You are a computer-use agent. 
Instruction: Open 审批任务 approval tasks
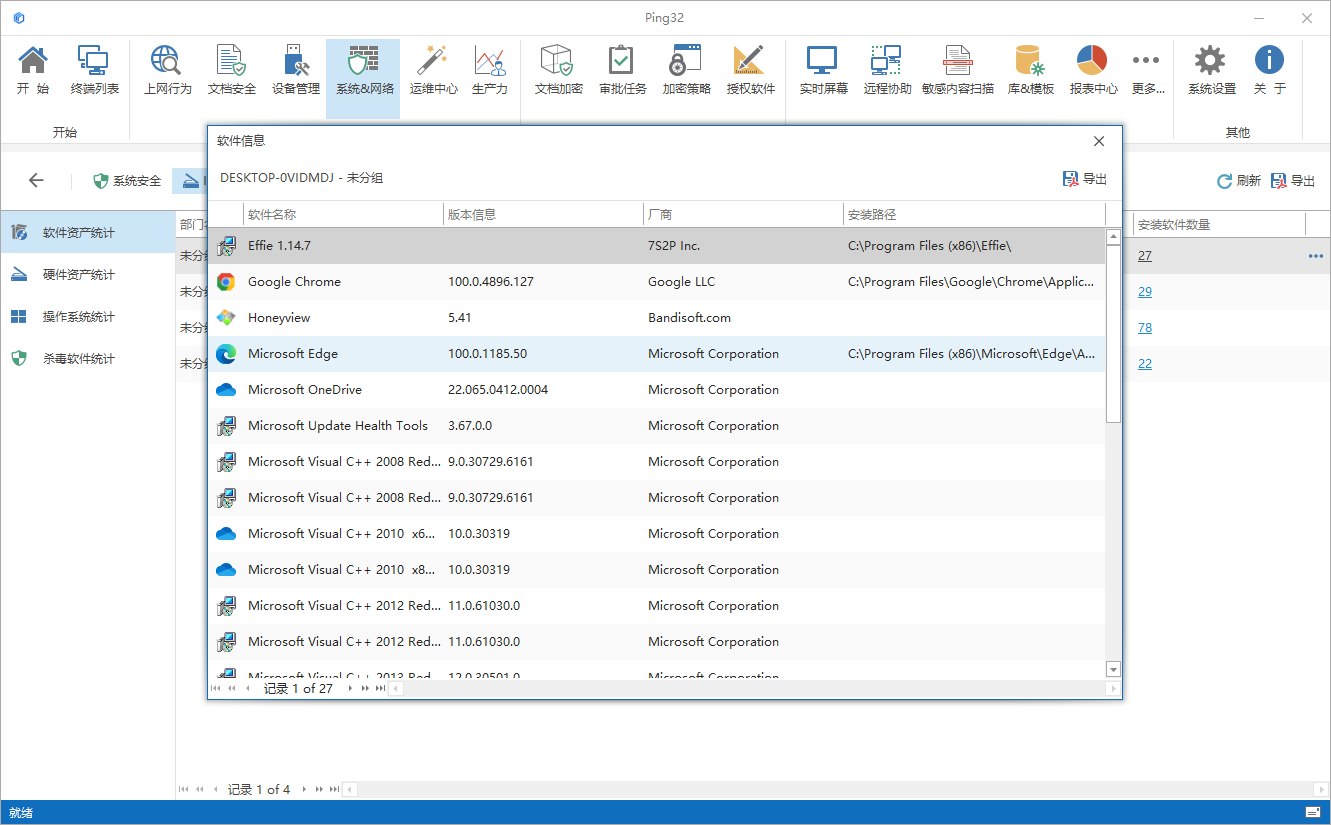point(622,70)
